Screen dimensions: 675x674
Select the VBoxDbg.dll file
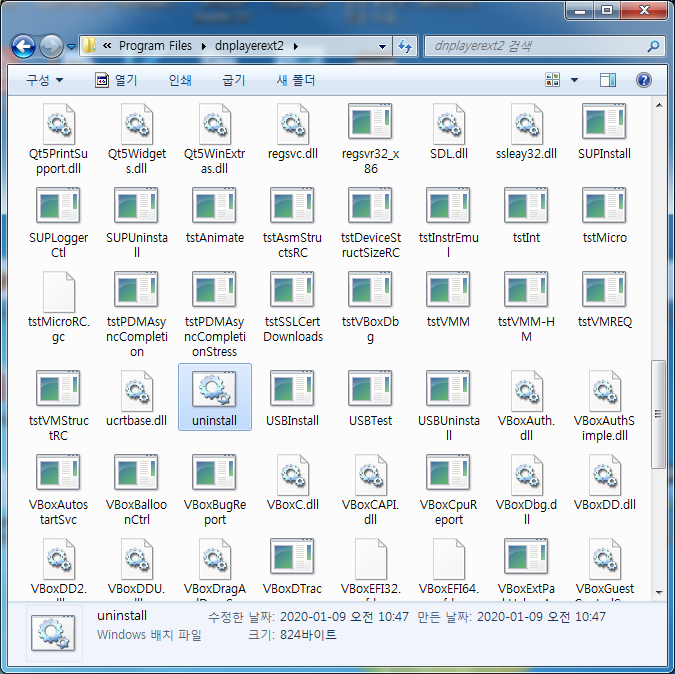point(526,490)
